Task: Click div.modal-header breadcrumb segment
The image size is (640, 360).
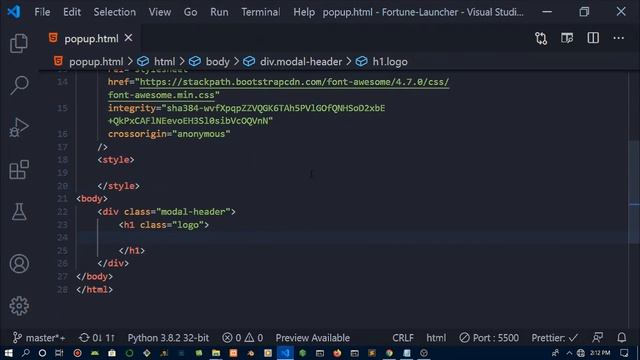Action: tap(301, 62)
